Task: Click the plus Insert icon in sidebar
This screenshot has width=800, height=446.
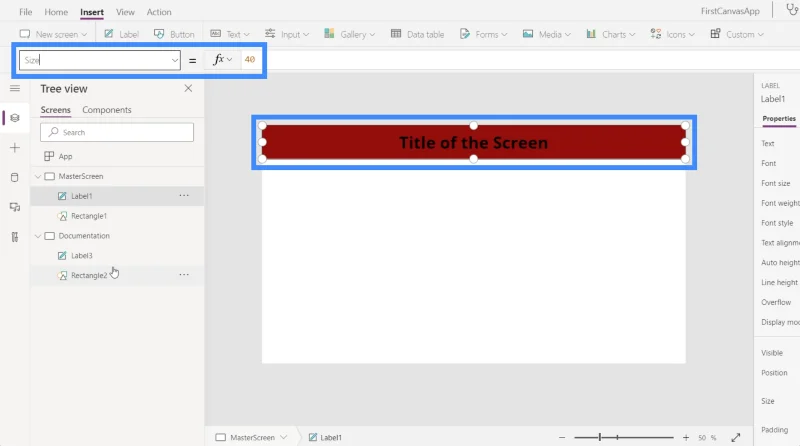Action: [15, 148]
